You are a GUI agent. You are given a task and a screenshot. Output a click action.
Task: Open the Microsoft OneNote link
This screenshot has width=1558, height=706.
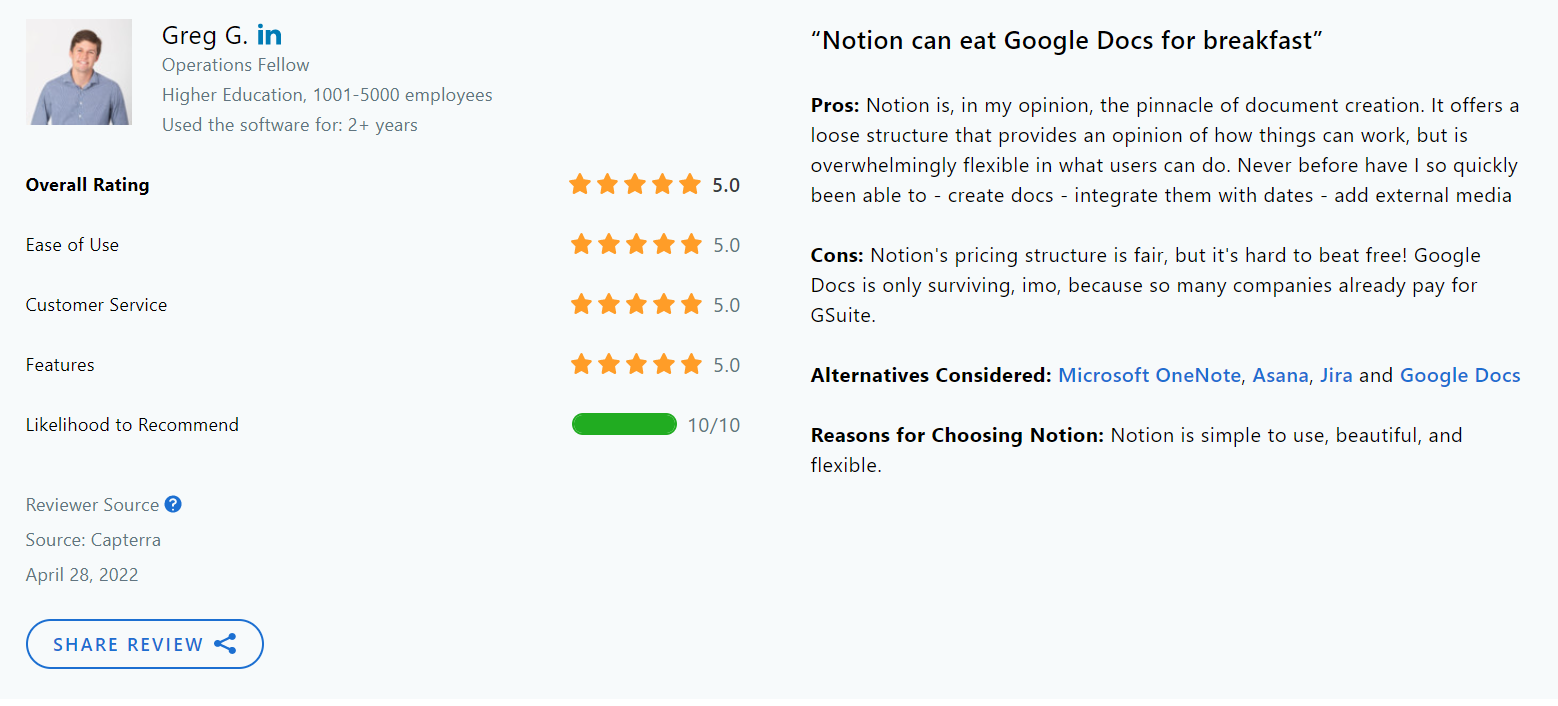point(1148,375)
